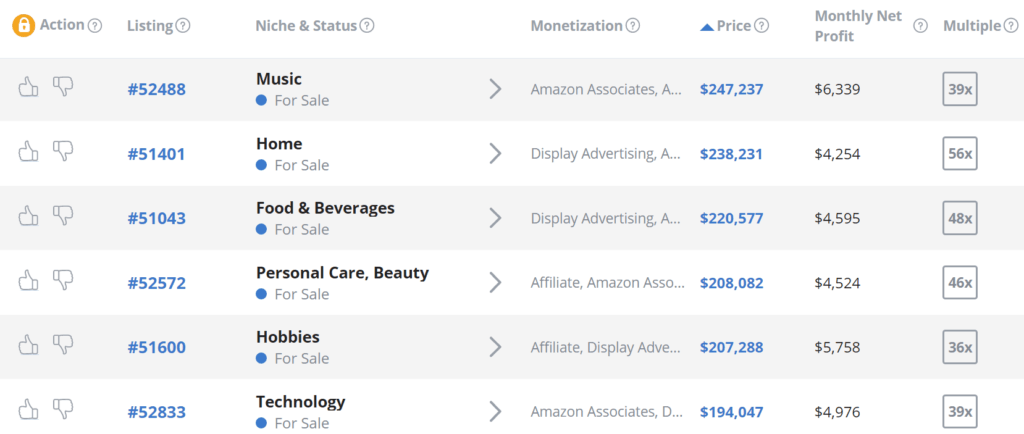Image resolution: width=1024 pixels, height=434 pixels.
Task: Thumbs up the Food & Beverages listing
Action: pyautogui.click(x=28, y=215)
